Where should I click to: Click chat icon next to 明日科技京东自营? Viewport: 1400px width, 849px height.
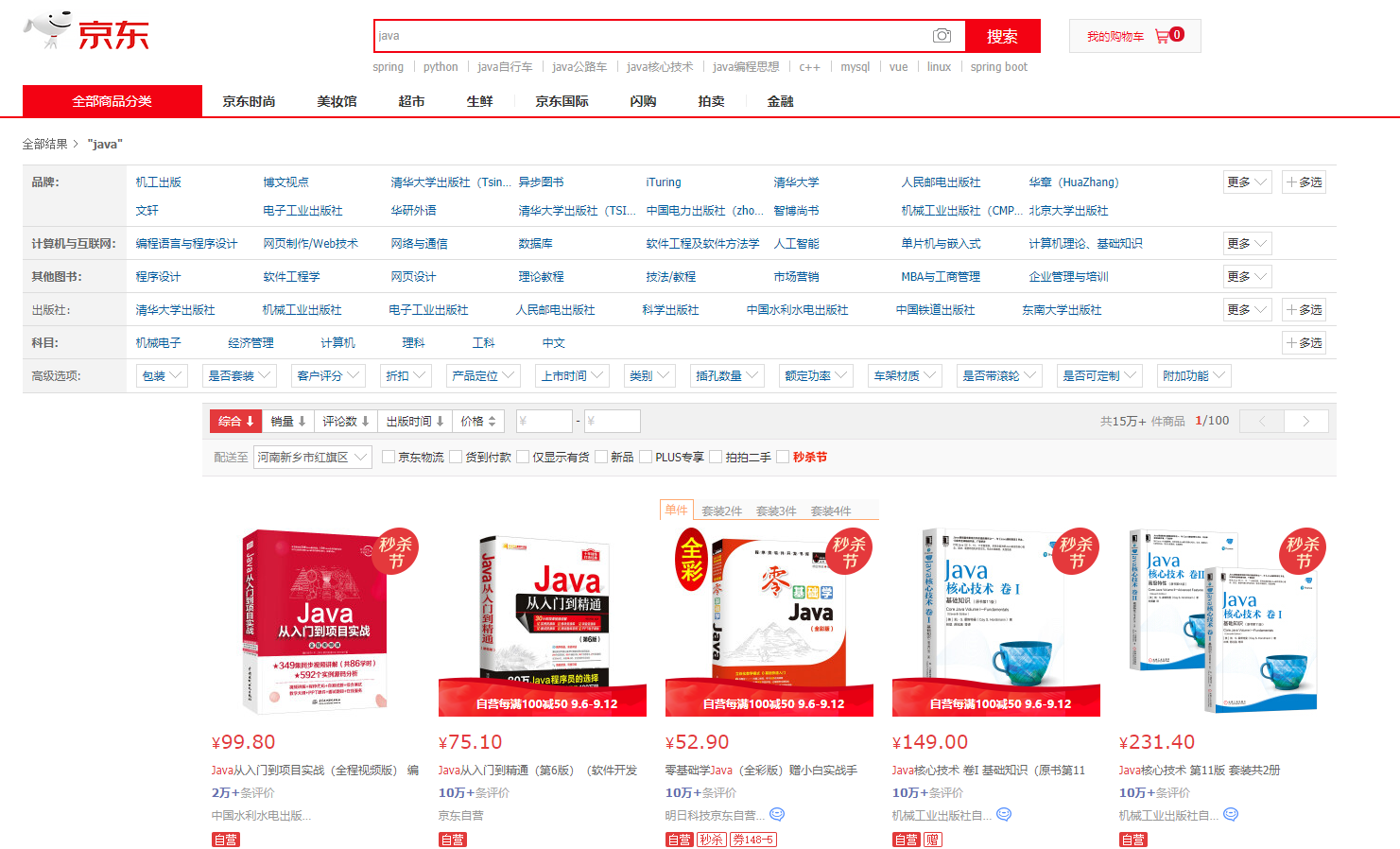click(777, 814)
